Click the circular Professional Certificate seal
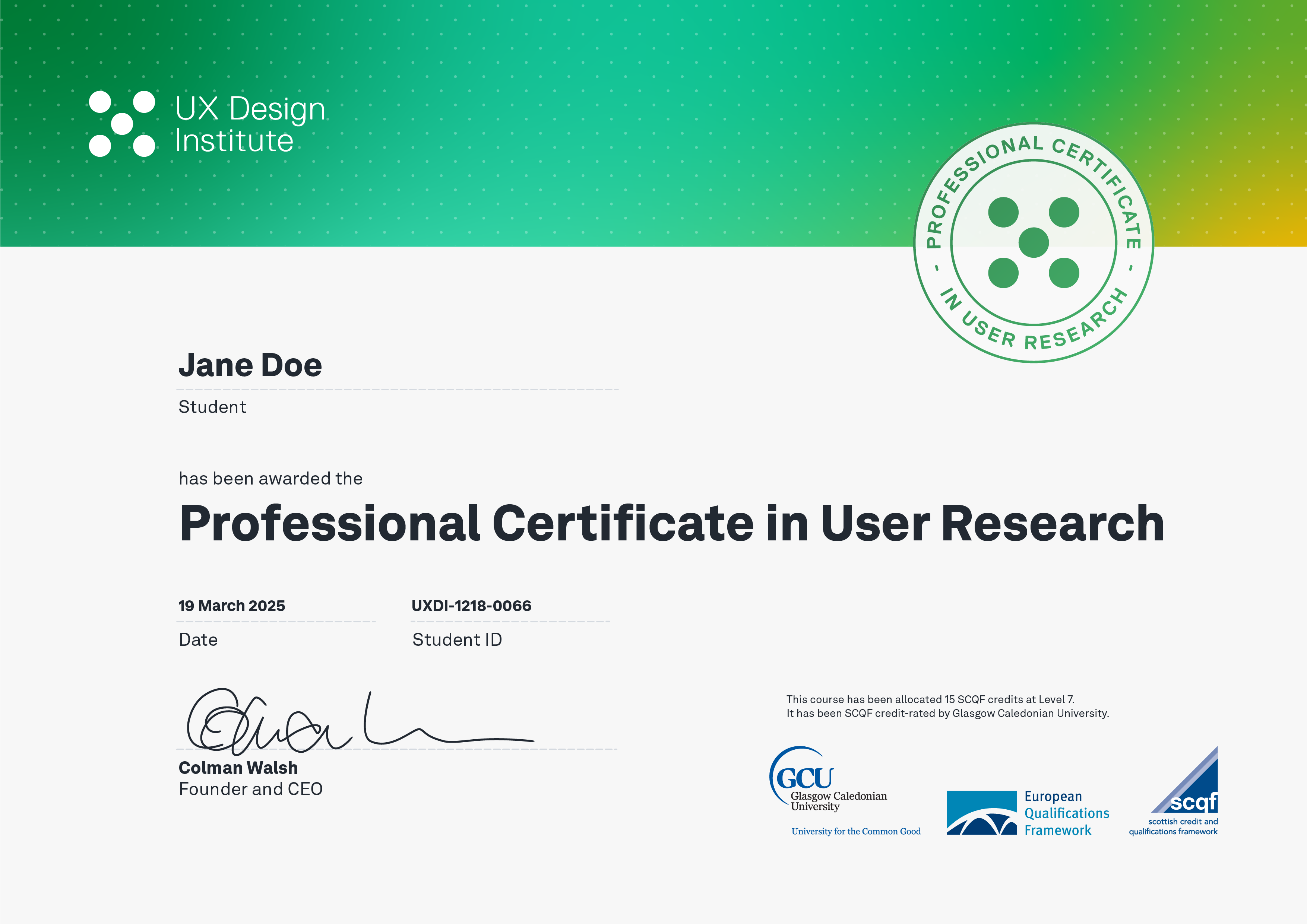Viewport: 1307px width, 924px height. (1033, 243)
